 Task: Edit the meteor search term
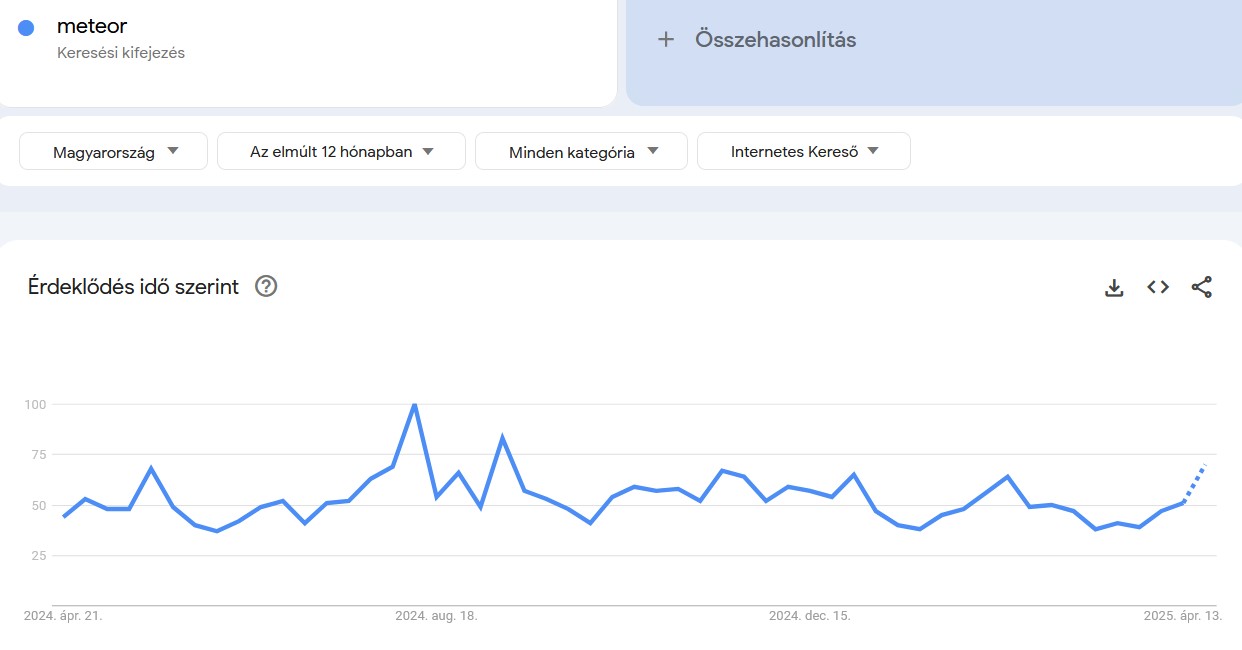click(x=92, y=26)
